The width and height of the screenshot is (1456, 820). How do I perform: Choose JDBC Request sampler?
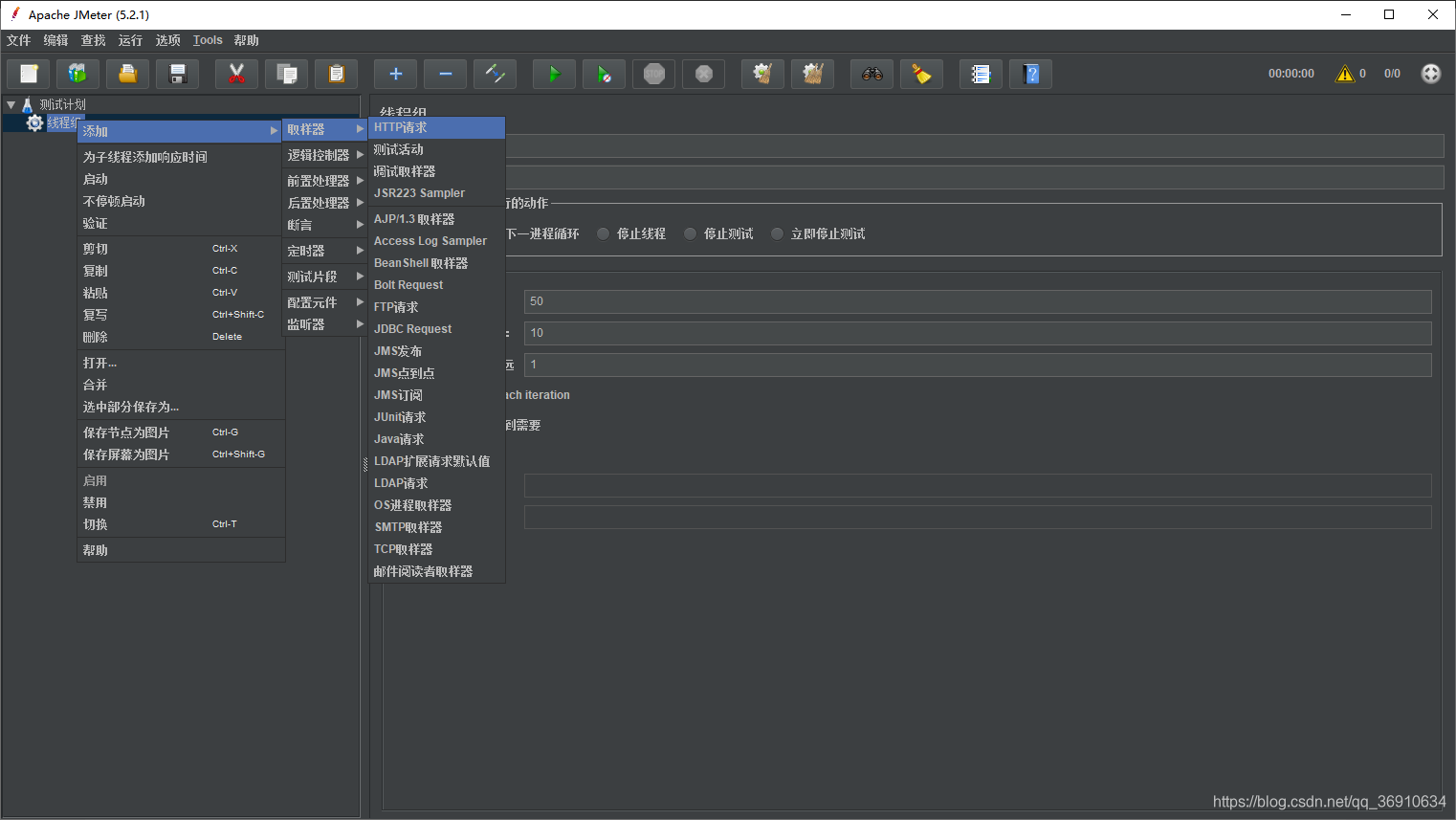[437, 329]
